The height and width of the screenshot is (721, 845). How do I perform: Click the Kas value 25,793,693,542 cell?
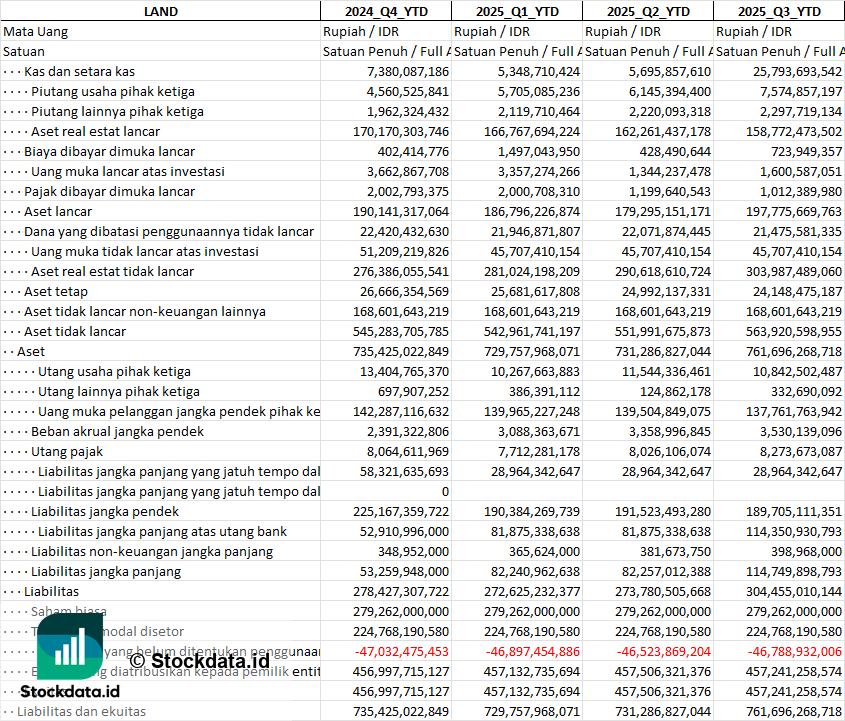click(x=782, y=71)
